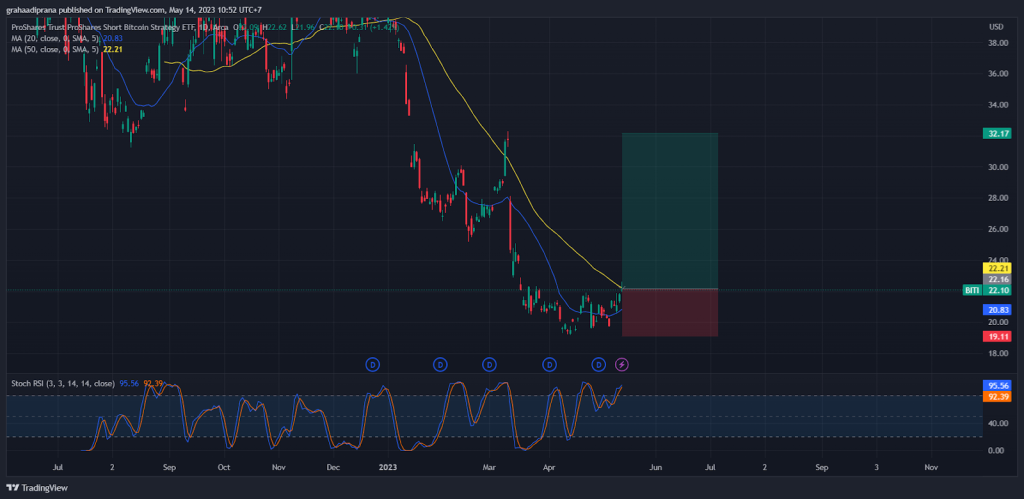This screenshot has width=1024, height=499.
Task: Click the yellow 22.21 price axis label
Action: (997, 268)
